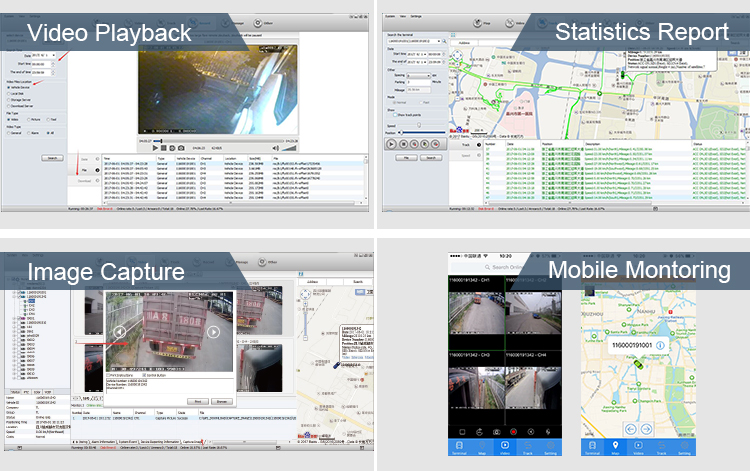Tap the fullscreen square icon on mobile video
The image size is (750, 471).
tap(462, 432)
